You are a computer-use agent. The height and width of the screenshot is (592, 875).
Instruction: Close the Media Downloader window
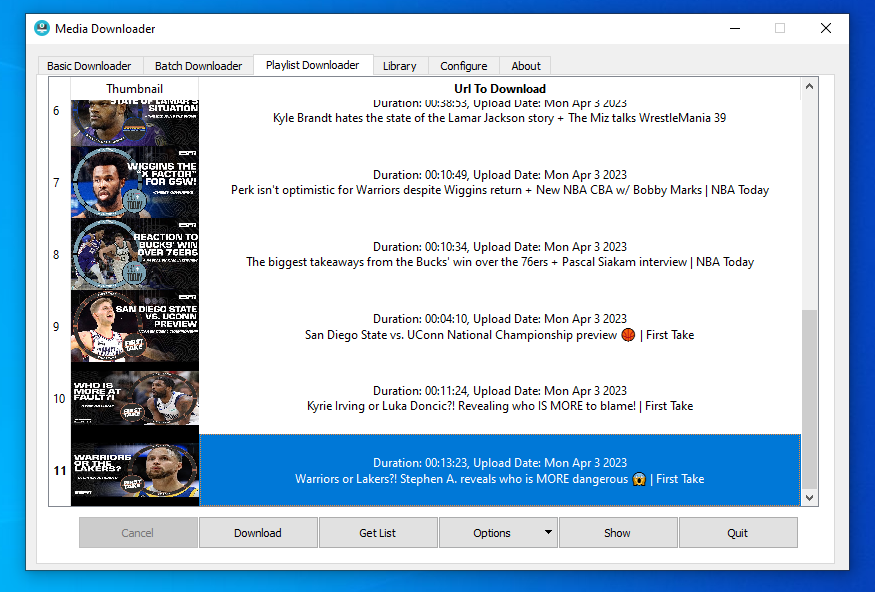click(826, 28)
